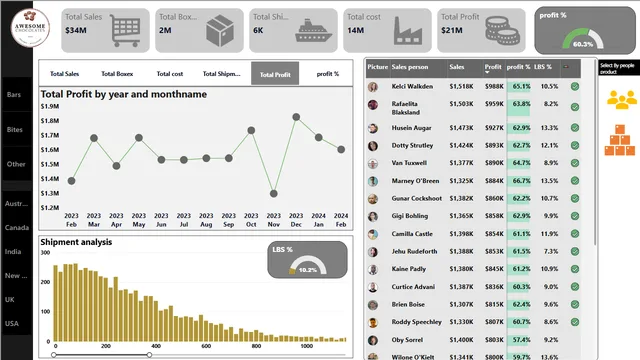The height and width of the screenshot is (360, 640).
Task: Click Husein Augar's green check icon
Action: click(x=575, y=128)
